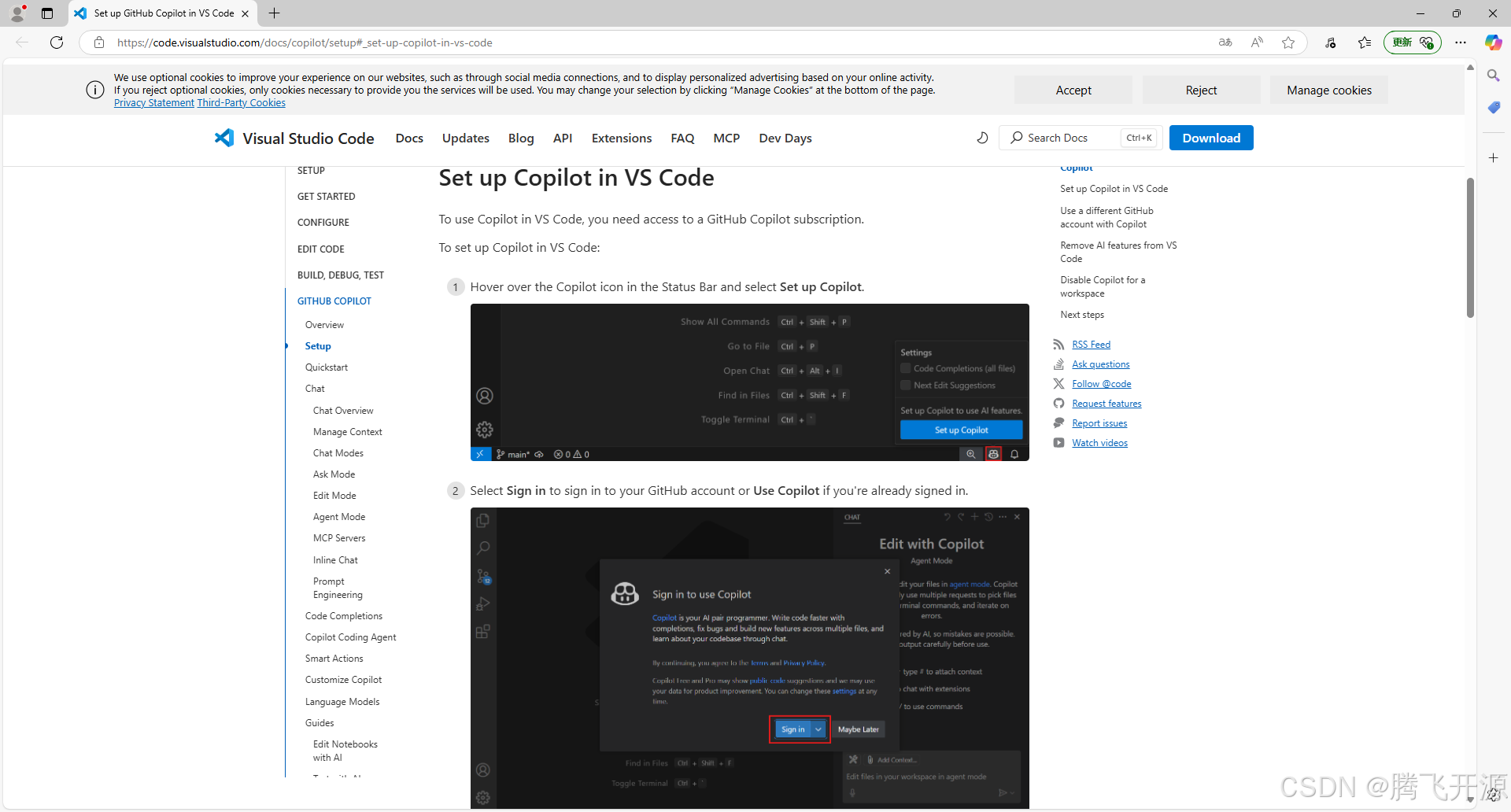1511x812 pixels.
Task: Open the Copilot icon in the browser toolbar
Action: (x=1493, y=42)
